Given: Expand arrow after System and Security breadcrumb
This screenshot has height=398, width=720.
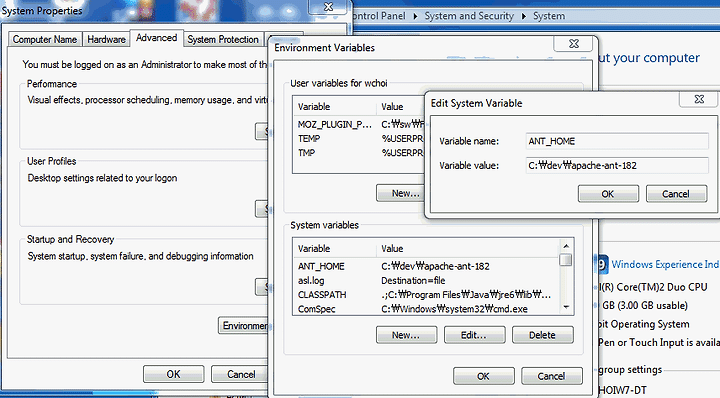Looking at the screenshot, I should pyautogui.click(x=523, y=16).
